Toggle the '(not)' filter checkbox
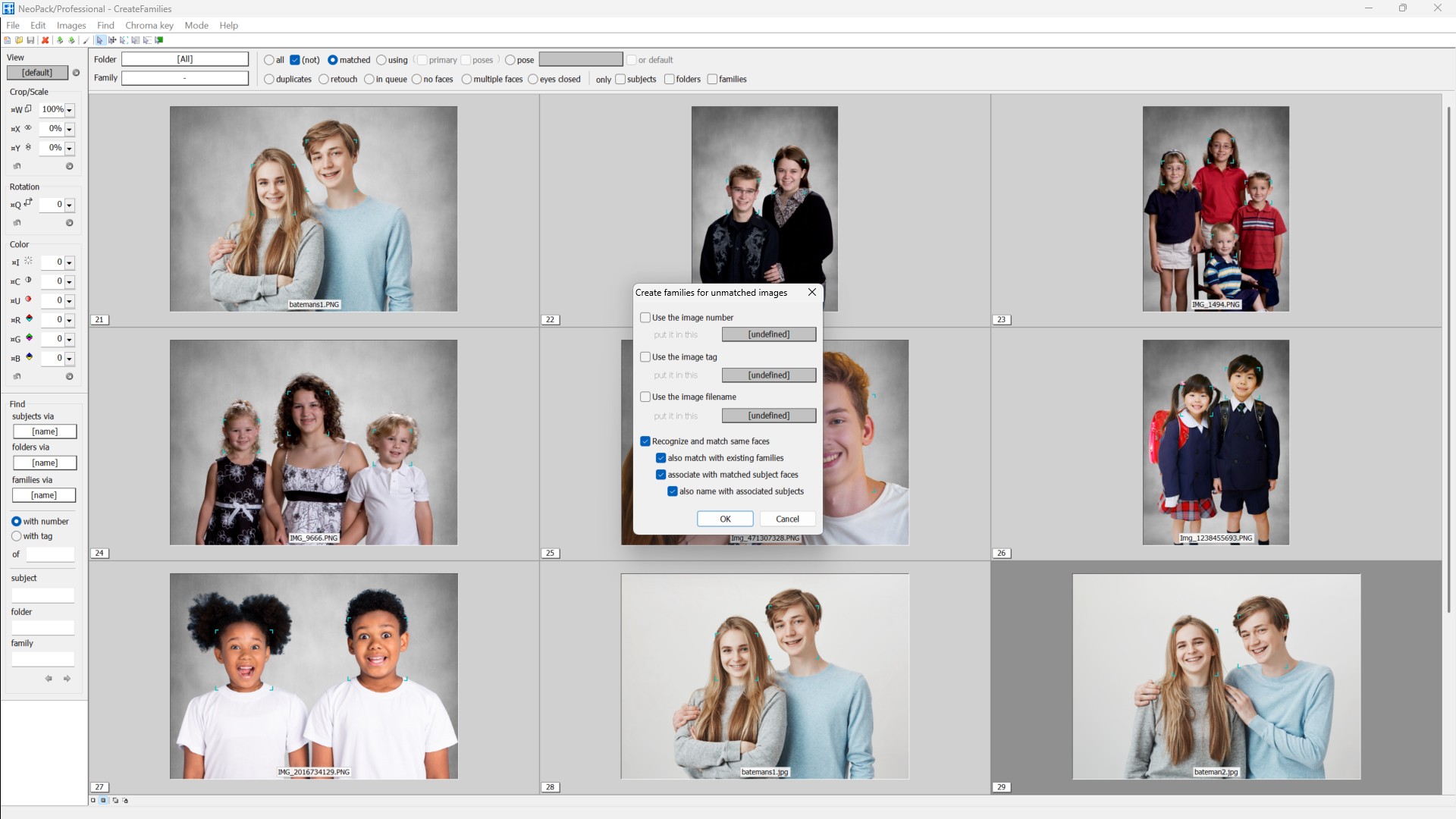1456x819 pixels. (x=295, y=60)
